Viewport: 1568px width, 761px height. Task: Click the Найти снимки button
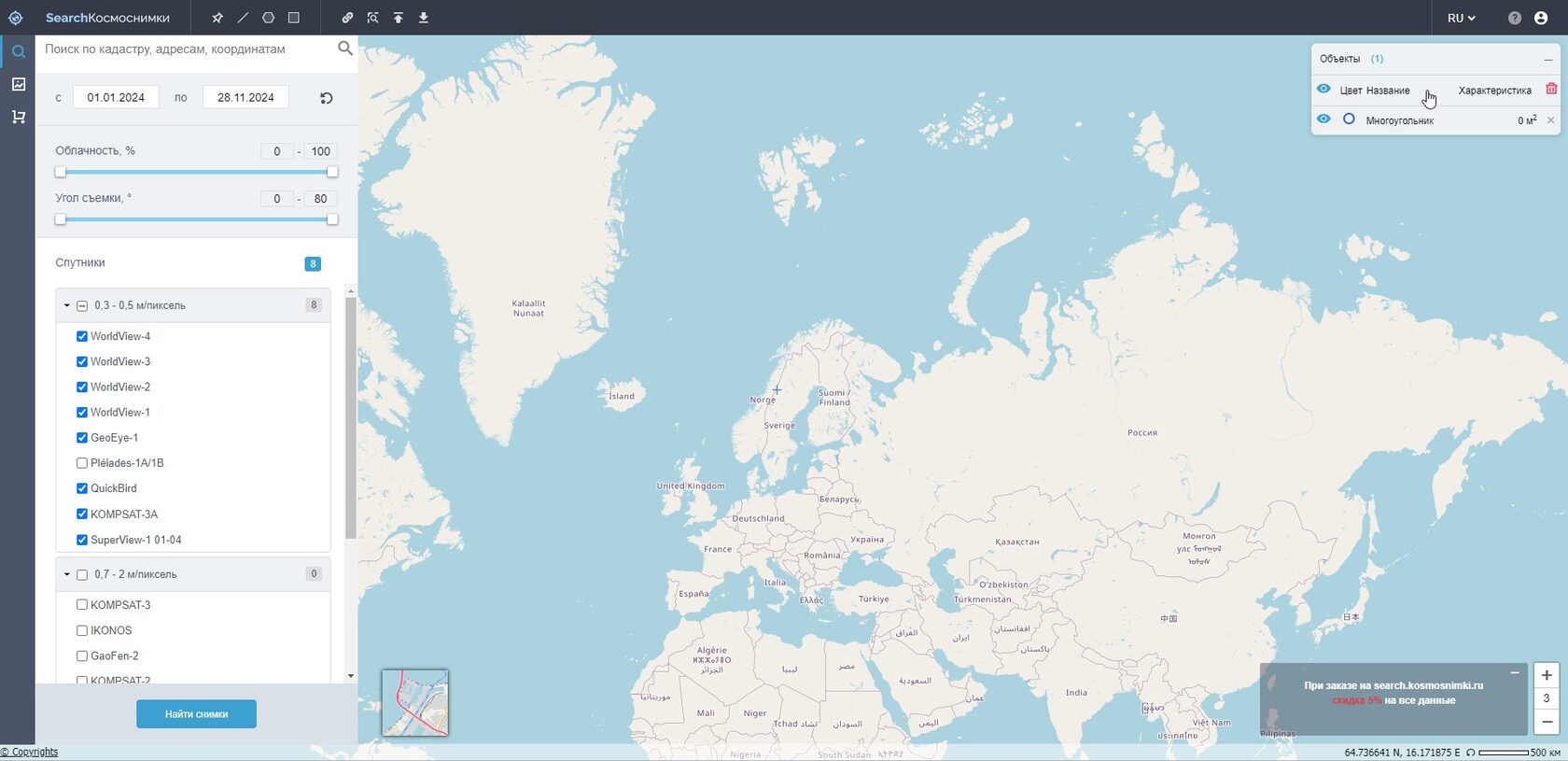point(196,714)
